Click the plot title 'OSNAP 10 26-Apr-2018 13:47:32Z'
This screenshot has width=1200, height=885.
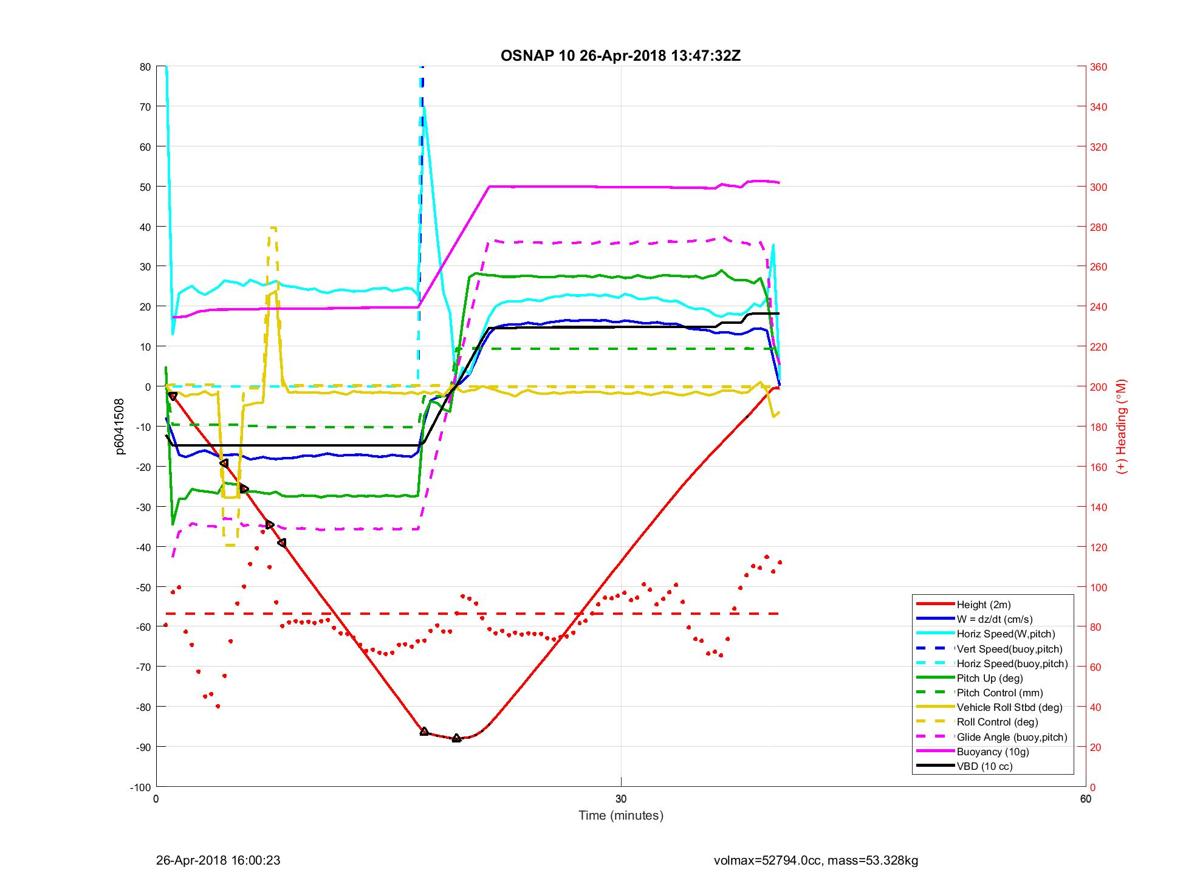pyautogui.click(x=620, y=55)
